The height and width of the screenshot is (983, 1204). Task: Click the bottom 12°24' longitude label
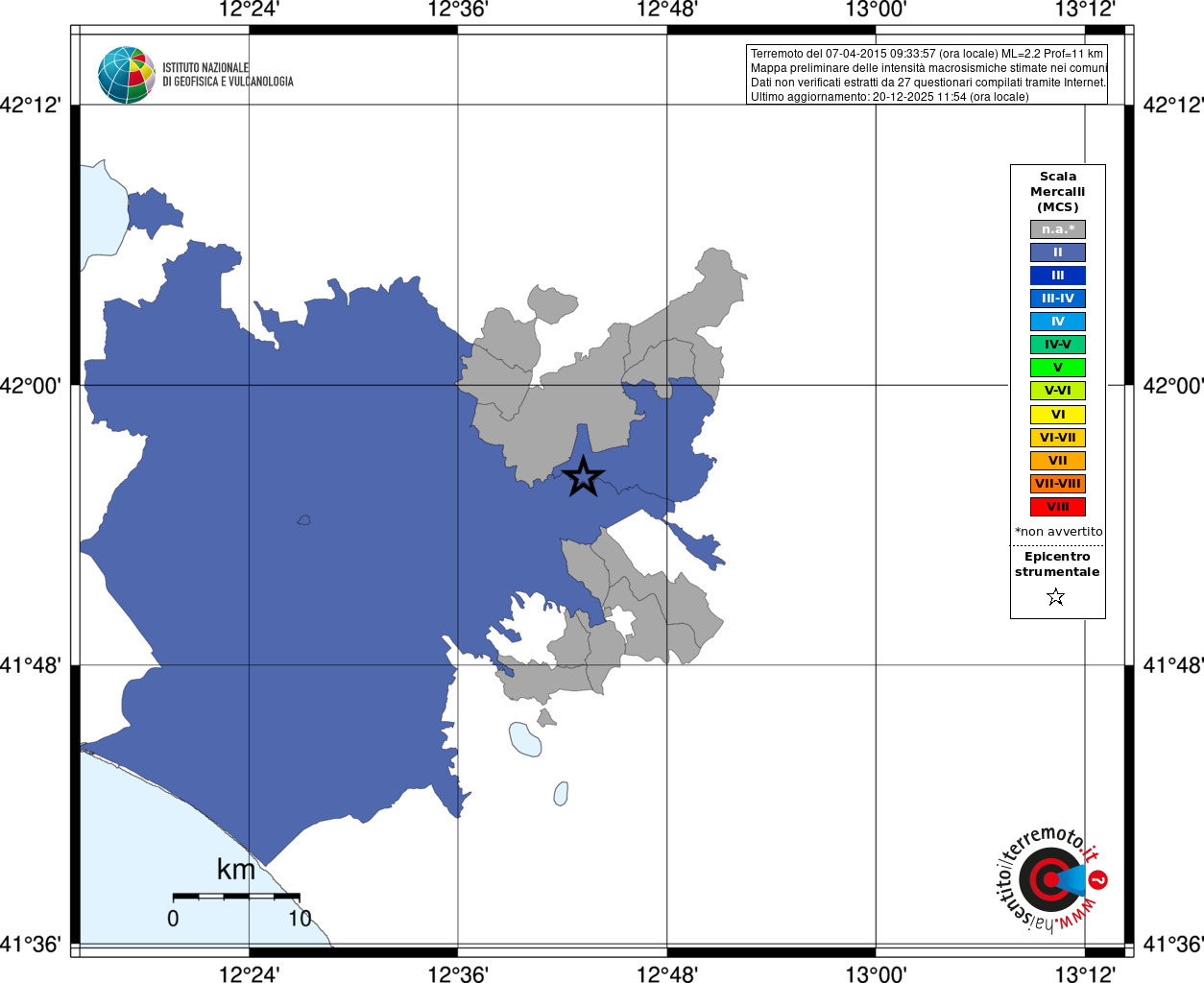[x=250, y=974]
